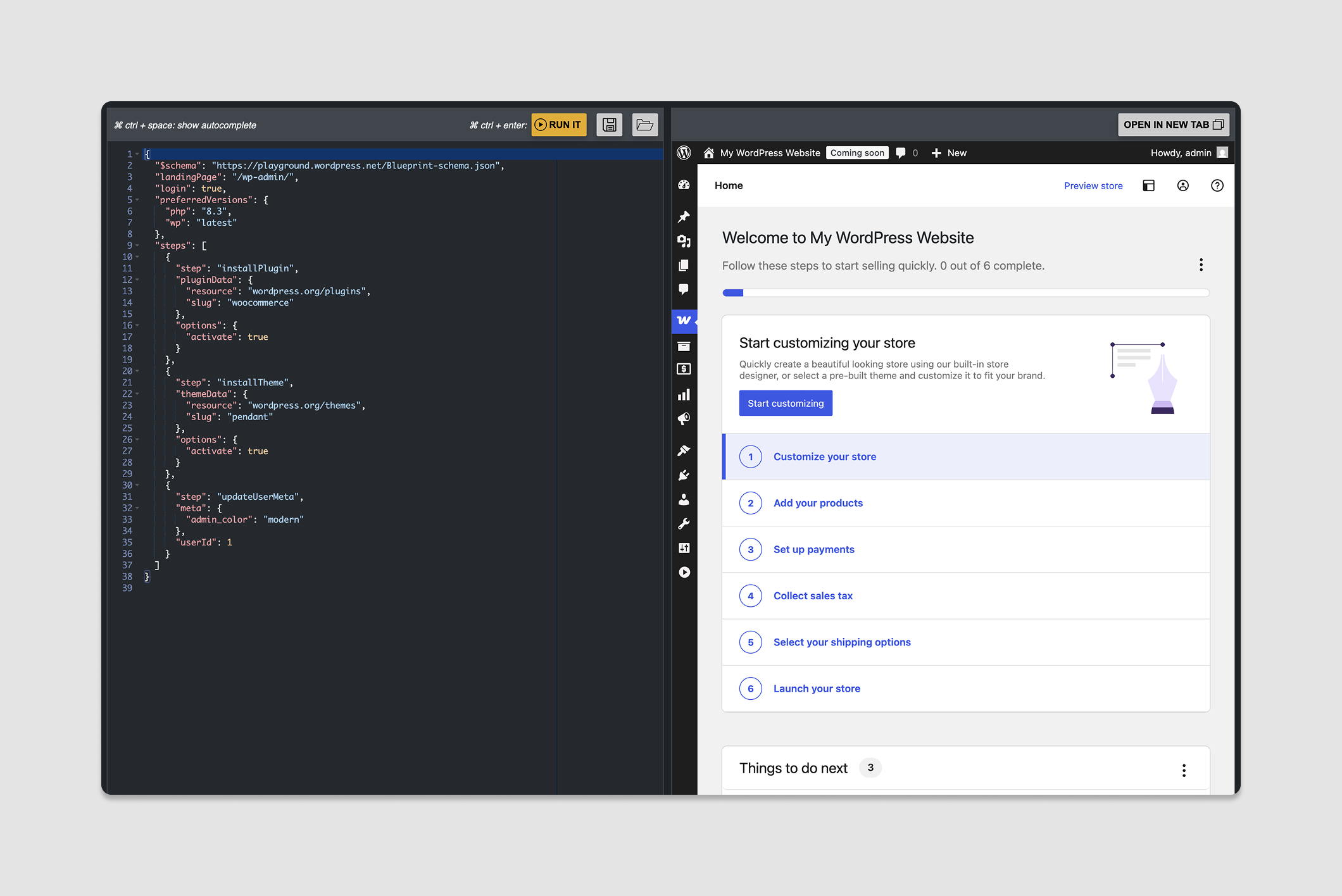Open Comments sidebar icon
Viewport: 1342px width, 896px height.
(x=684, y=289)
